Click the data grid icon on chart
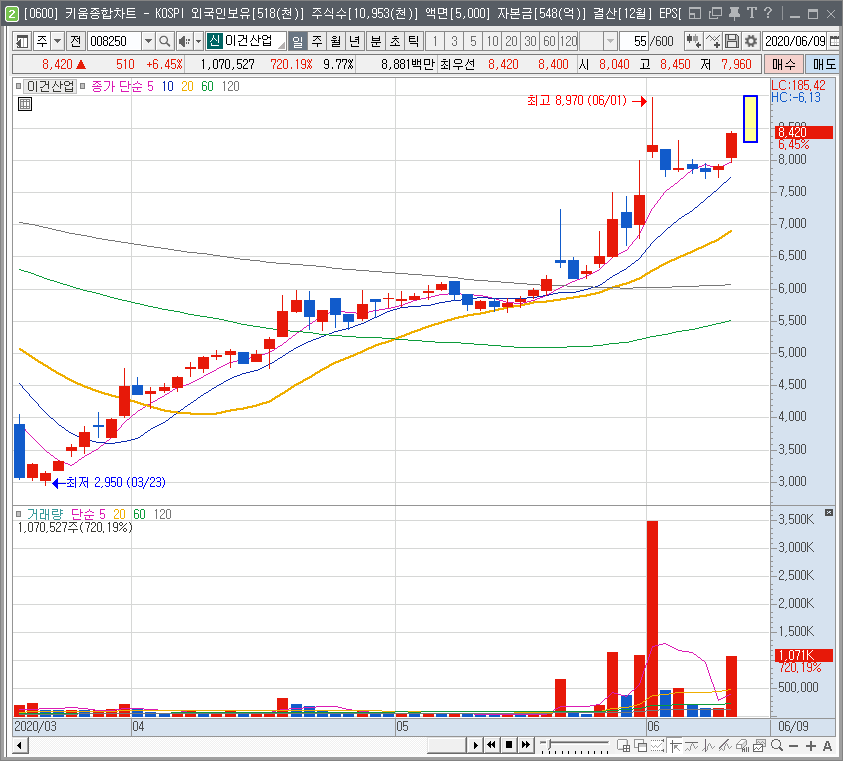The width and height of the screenshot is (843, 761). tap(25, 104)
